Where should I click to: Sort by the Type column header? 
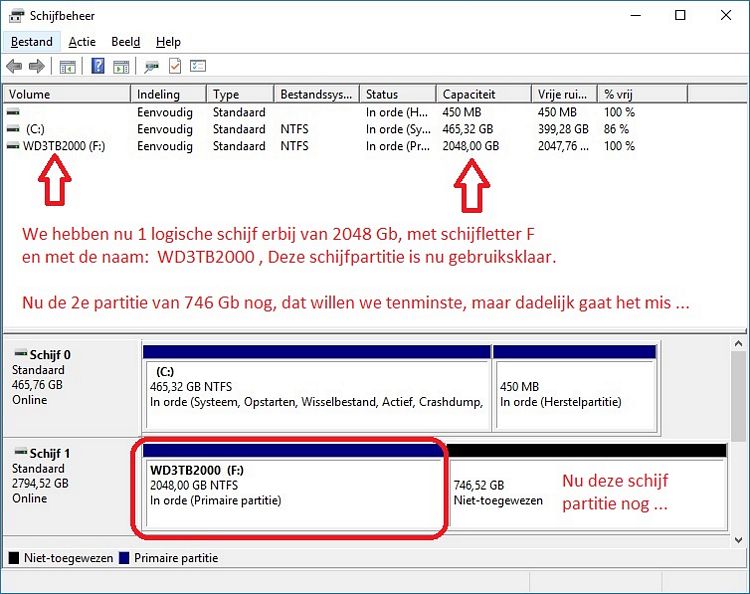tap(240, 94)
